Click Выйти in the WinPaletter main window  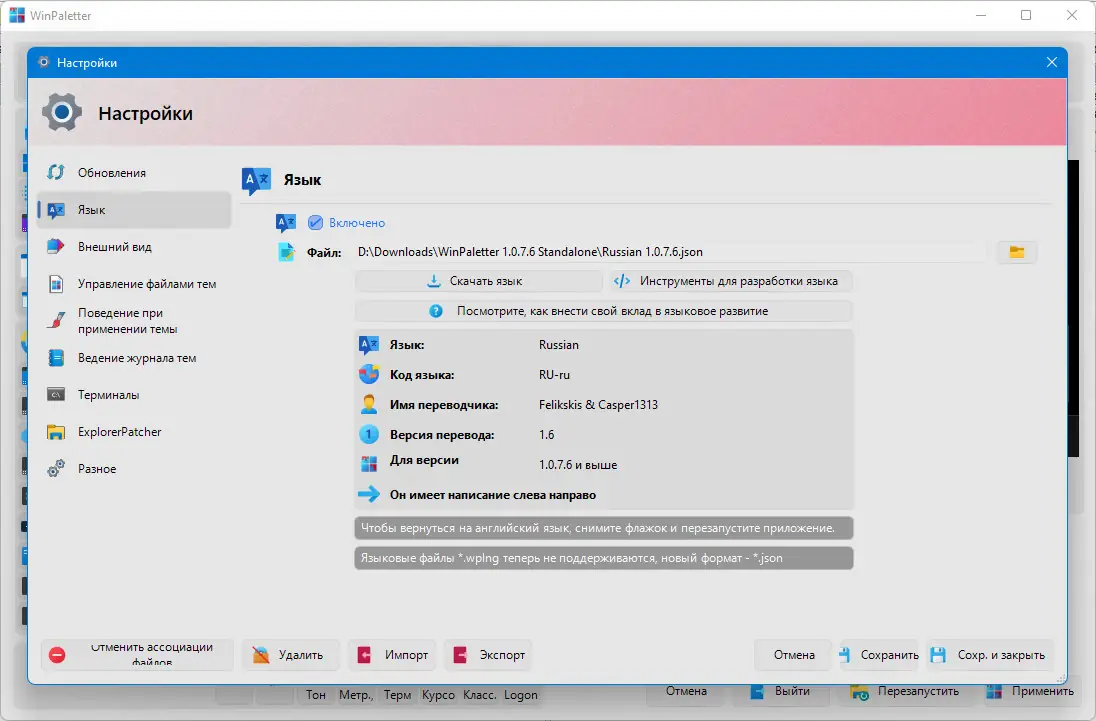click(781, 692)
